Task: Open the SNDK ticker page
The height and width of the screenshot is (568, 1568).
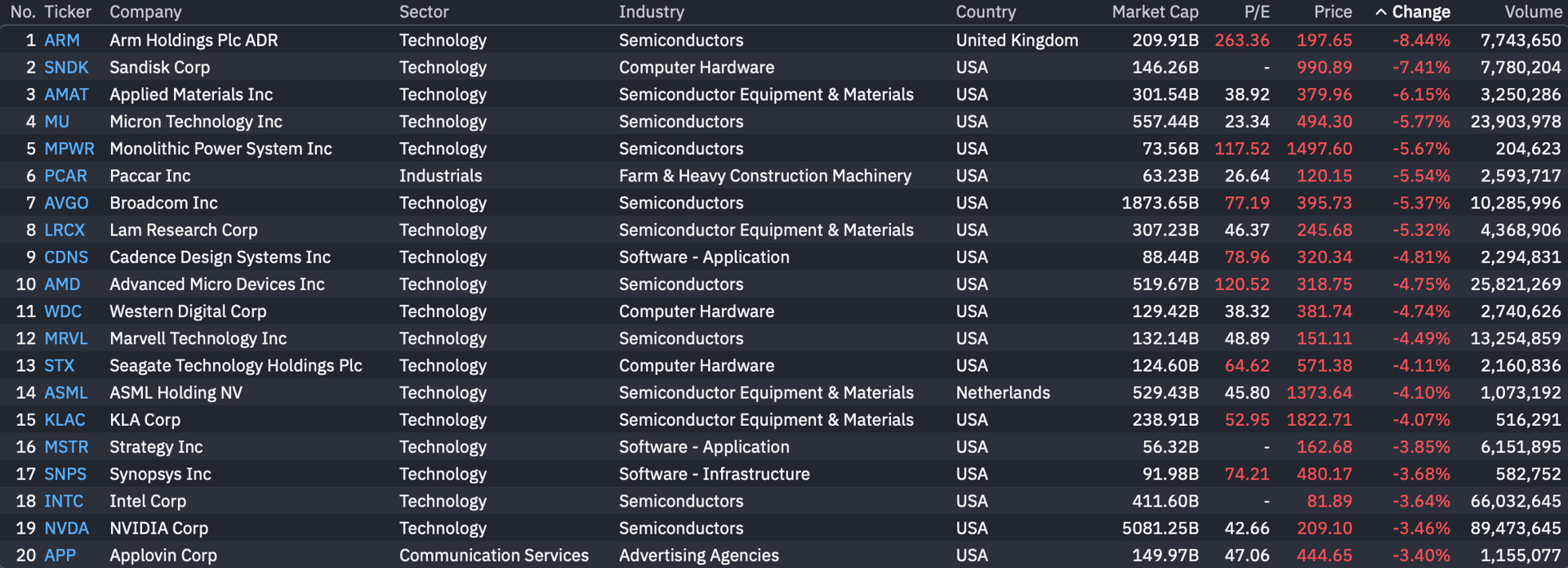Action: tap(66, 67)
